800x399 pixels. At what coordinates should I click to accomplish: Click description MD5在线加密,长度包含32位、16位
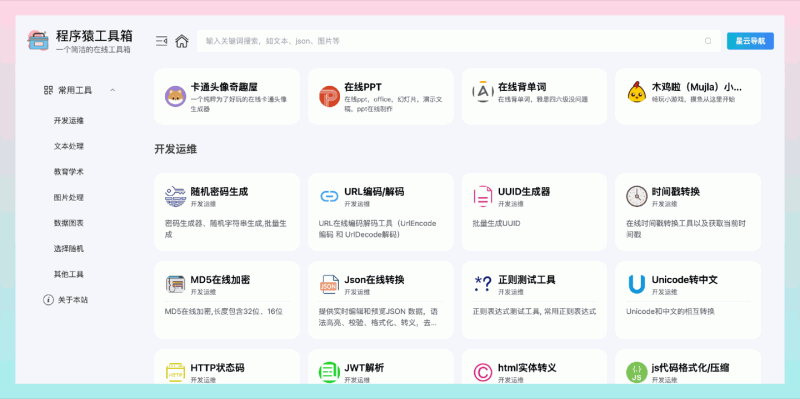[x=224, y=311]
